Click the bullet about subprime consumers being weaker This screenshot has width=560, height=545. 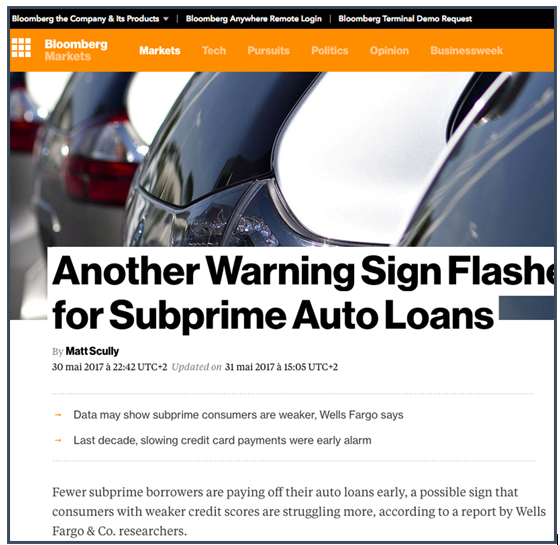[238, 415]
